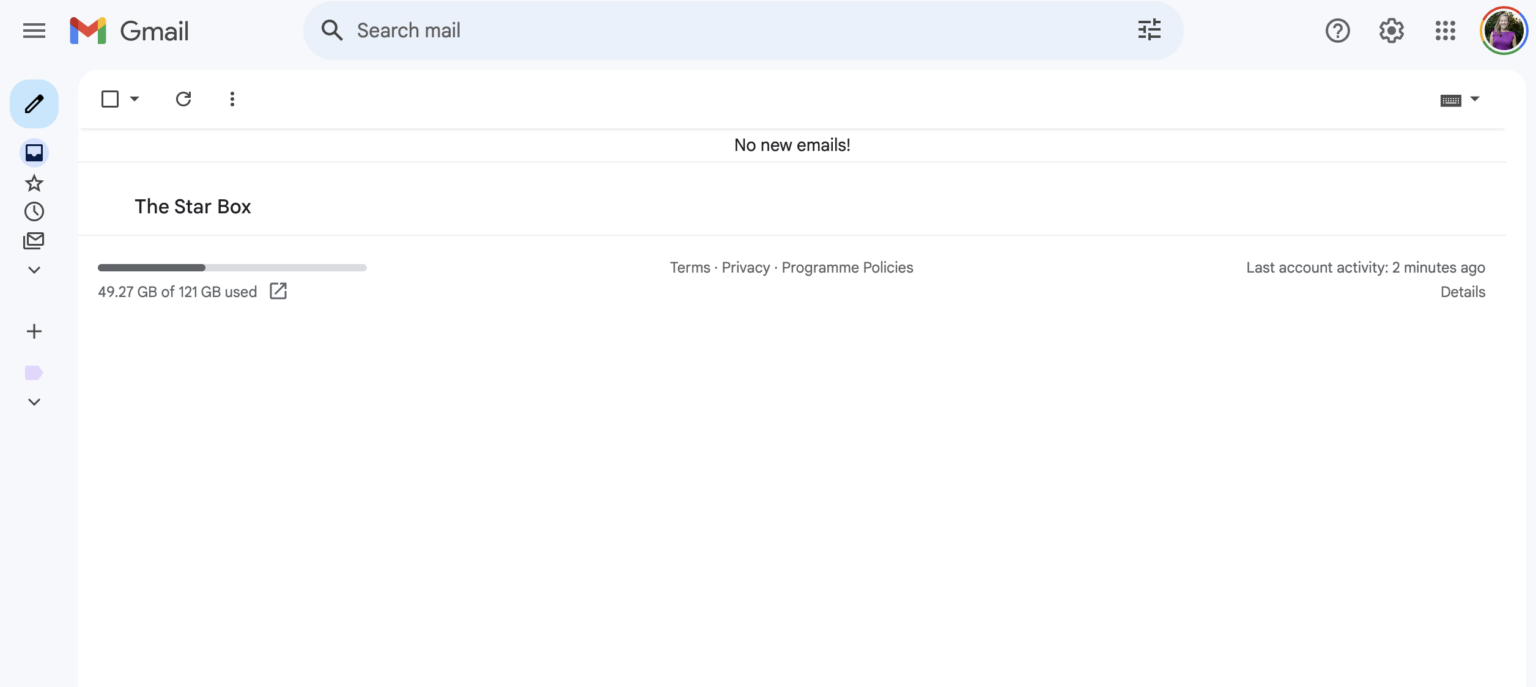The height and width of the screenshot is (687, 1536).
Task: Open the Starred mail icon
Action: (34, 183)
